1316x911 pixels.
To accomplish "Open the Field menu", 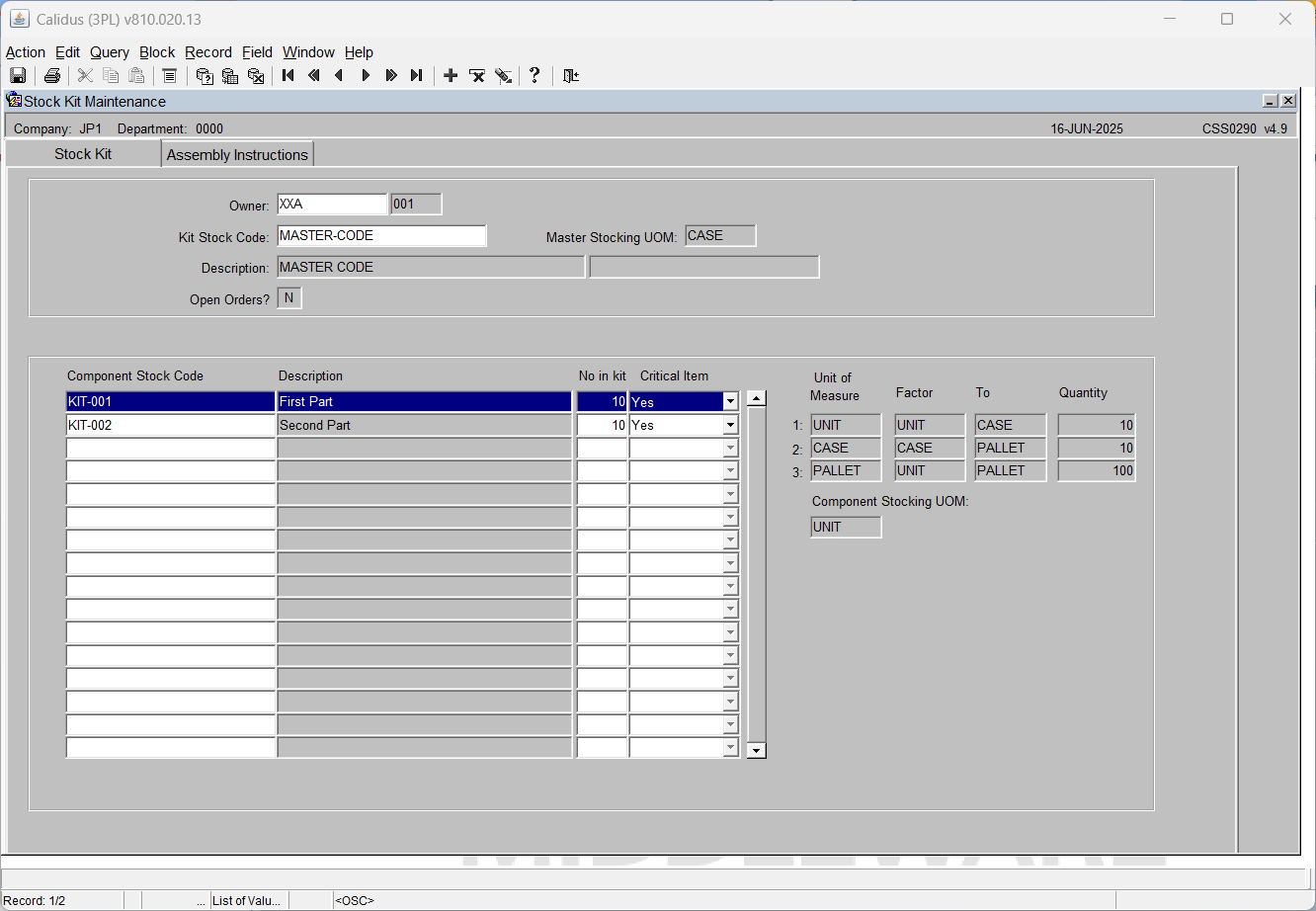I will [x=257, y=52].
